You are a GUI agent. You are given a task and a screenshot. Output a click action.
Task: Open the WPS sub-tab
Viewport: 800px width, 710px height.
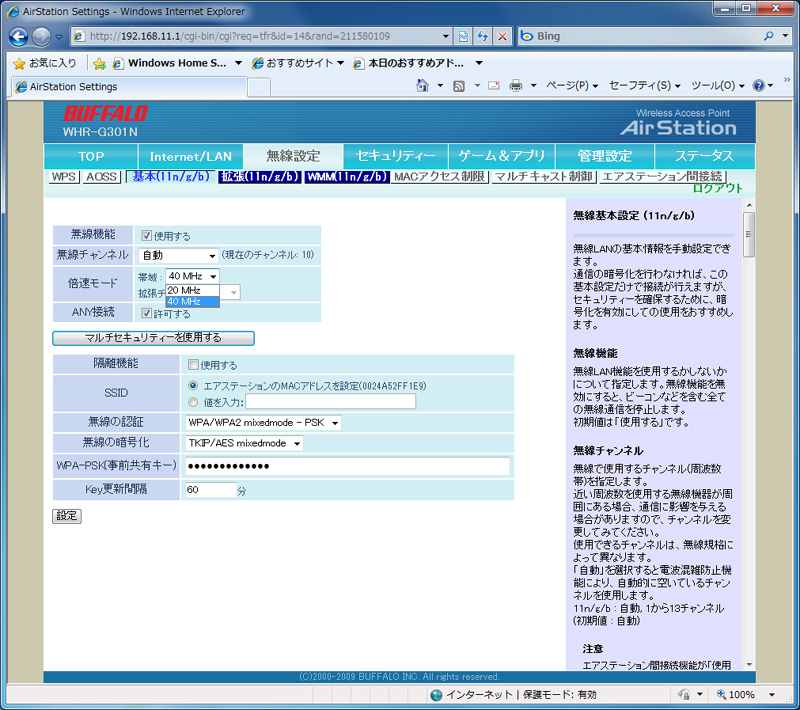[x=64, y=176]
